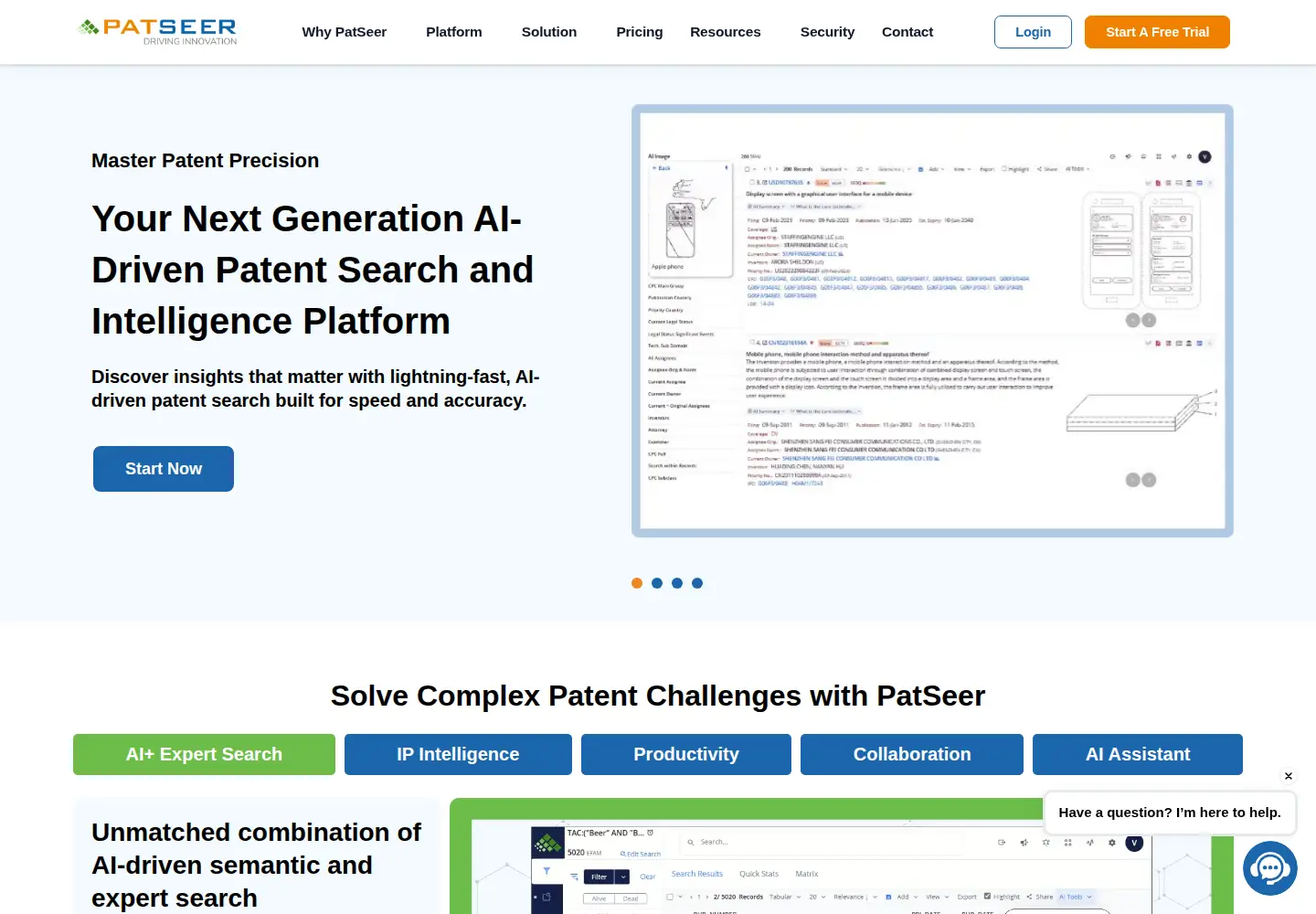Click the Start Now button
The image size is (1316, 914).
pyautogui.click(x=164, y=469)
